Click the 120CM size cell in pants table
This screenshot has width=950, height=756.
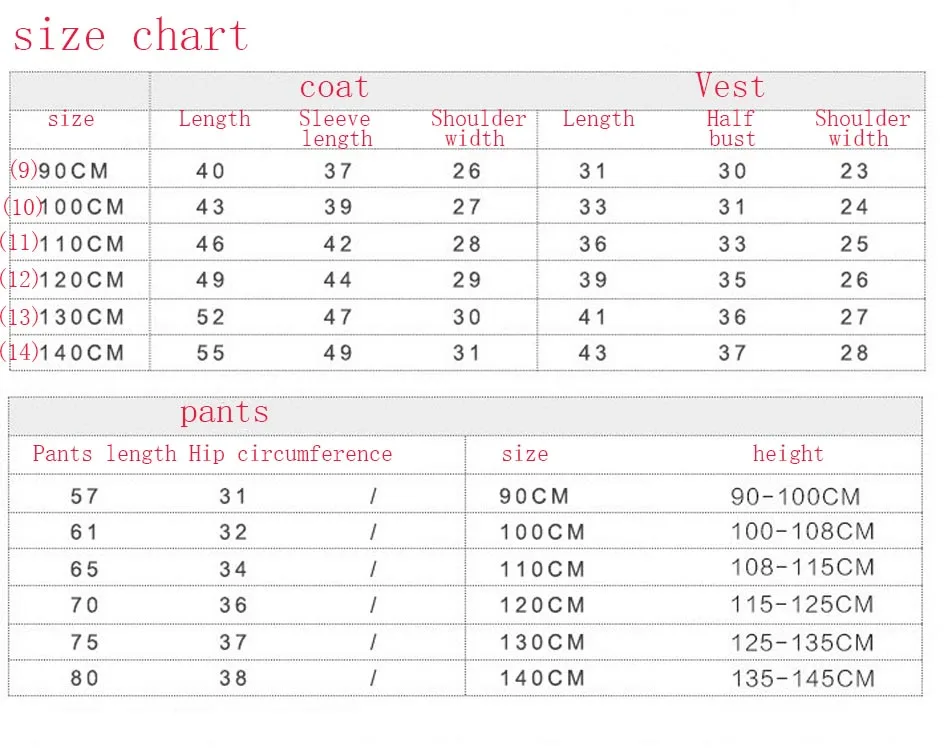(542, 605)
